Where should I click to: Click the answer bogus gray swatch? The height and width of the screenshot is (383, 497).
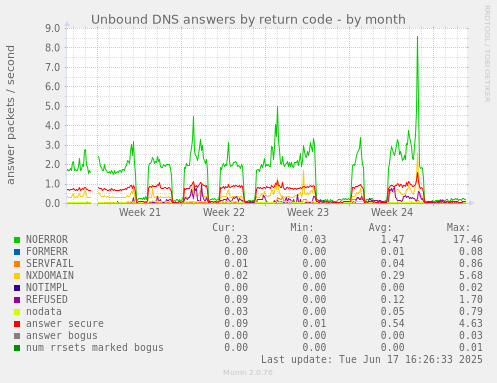(17, 336)
